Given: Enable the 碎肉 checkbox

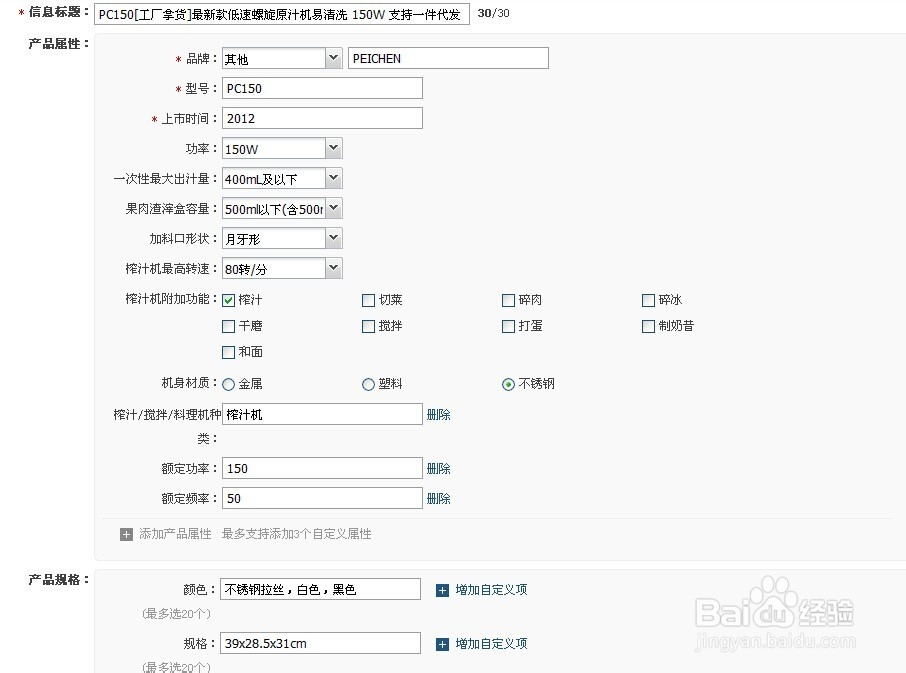Looking at the screenshot, I should click(x=508, y=300).
